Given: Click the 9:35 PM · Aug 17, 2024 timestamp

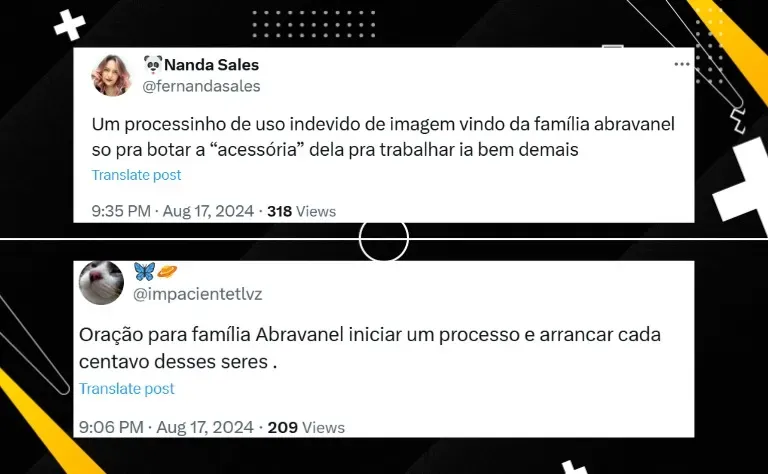Looking at the screenshot, I should coord(172,211).
